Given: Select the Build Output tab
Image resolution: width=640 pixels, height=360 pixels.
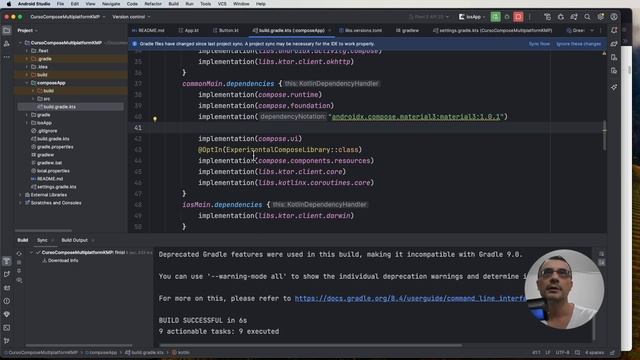Looking at the screenshot, I should pos(74,240).
